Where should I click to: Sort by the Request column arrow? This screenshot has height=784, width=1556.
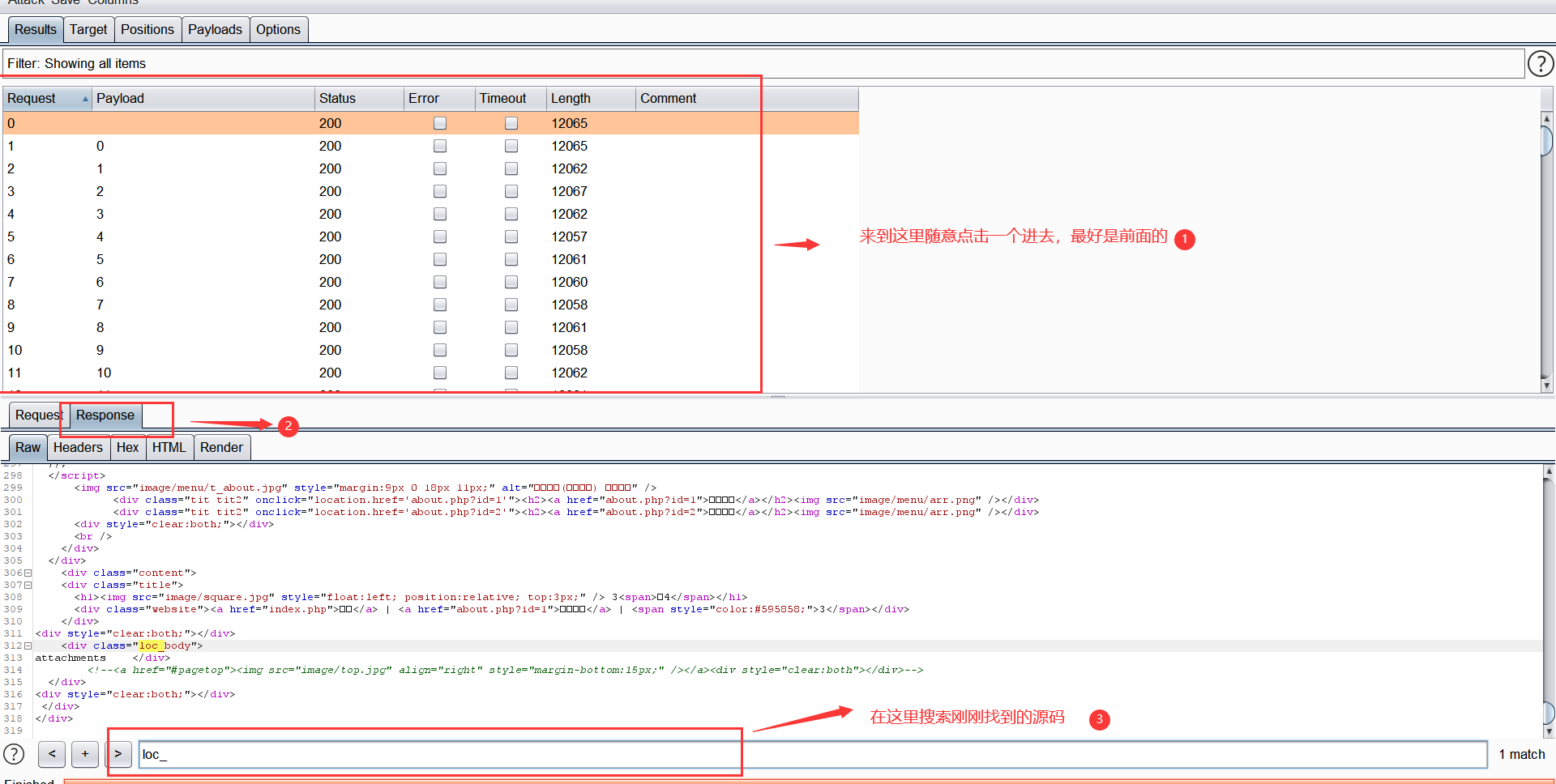[x=85, y=99]
